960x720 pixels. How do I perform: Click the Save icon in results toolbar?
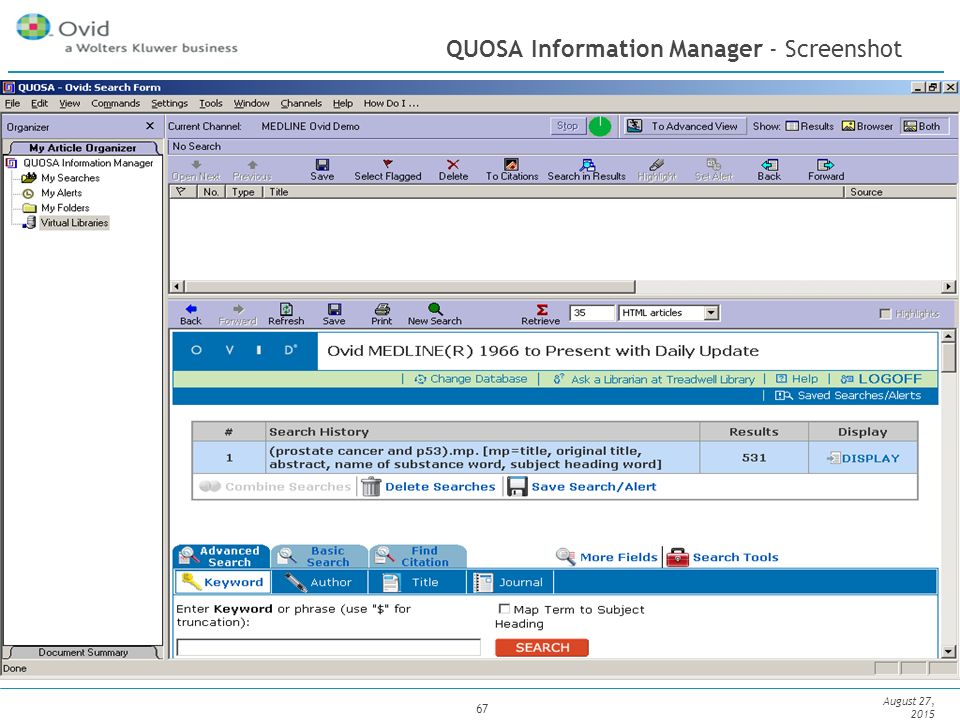tap(322, 165)
